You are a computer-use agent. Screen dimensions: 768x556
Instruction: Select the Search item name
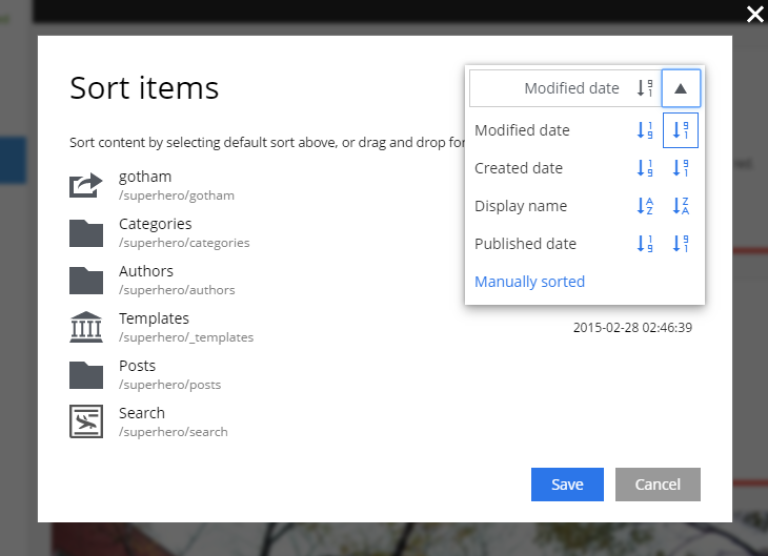point(142,413)
